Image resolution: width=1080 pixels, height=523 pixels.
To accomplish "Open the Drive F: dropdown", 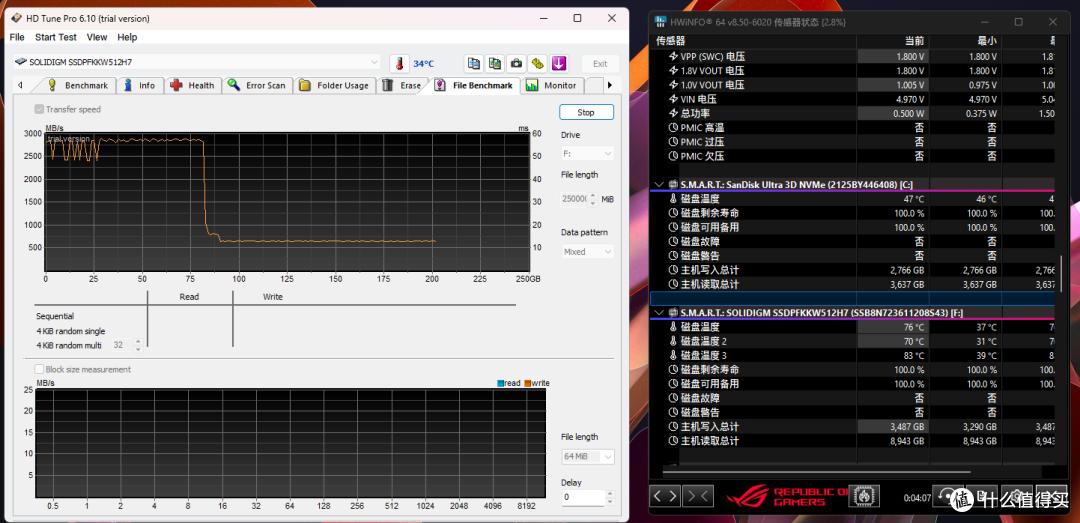I will [588, 153].
